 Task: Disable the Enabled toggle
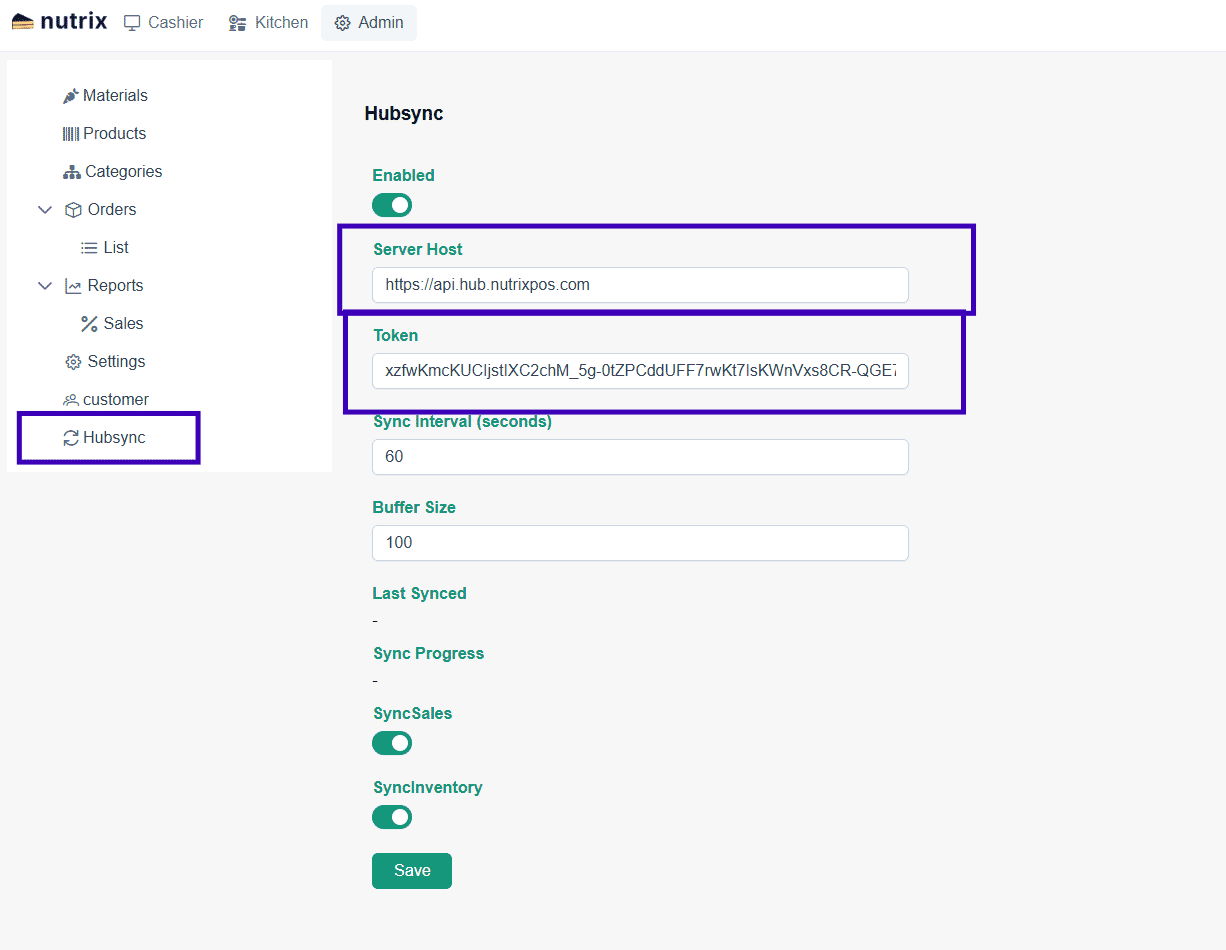click(391, 205)
